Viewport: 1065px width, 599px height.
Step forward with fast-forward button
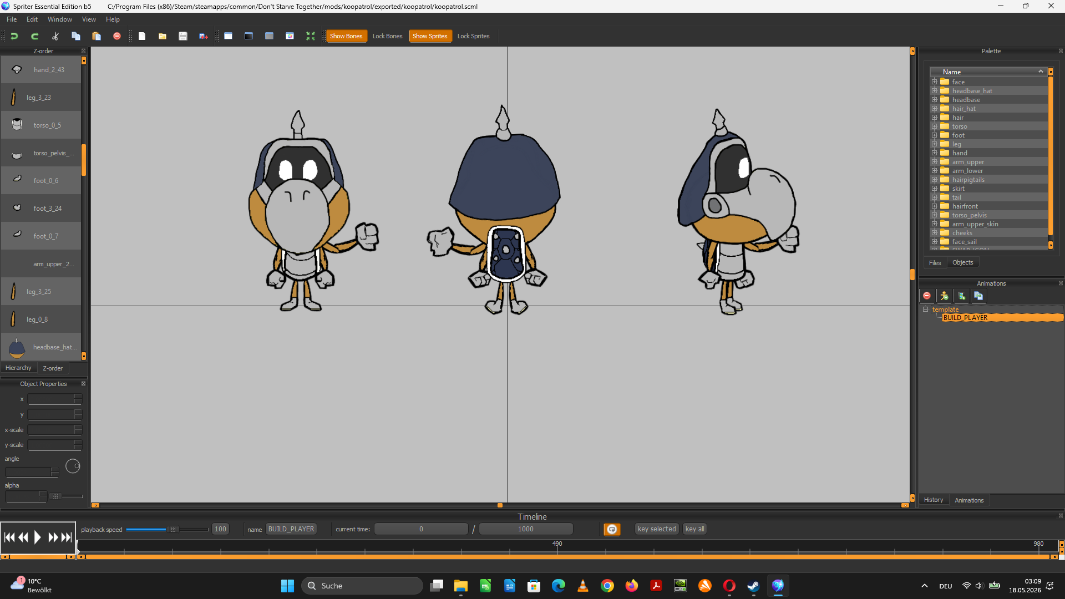(x=53, y=537)
